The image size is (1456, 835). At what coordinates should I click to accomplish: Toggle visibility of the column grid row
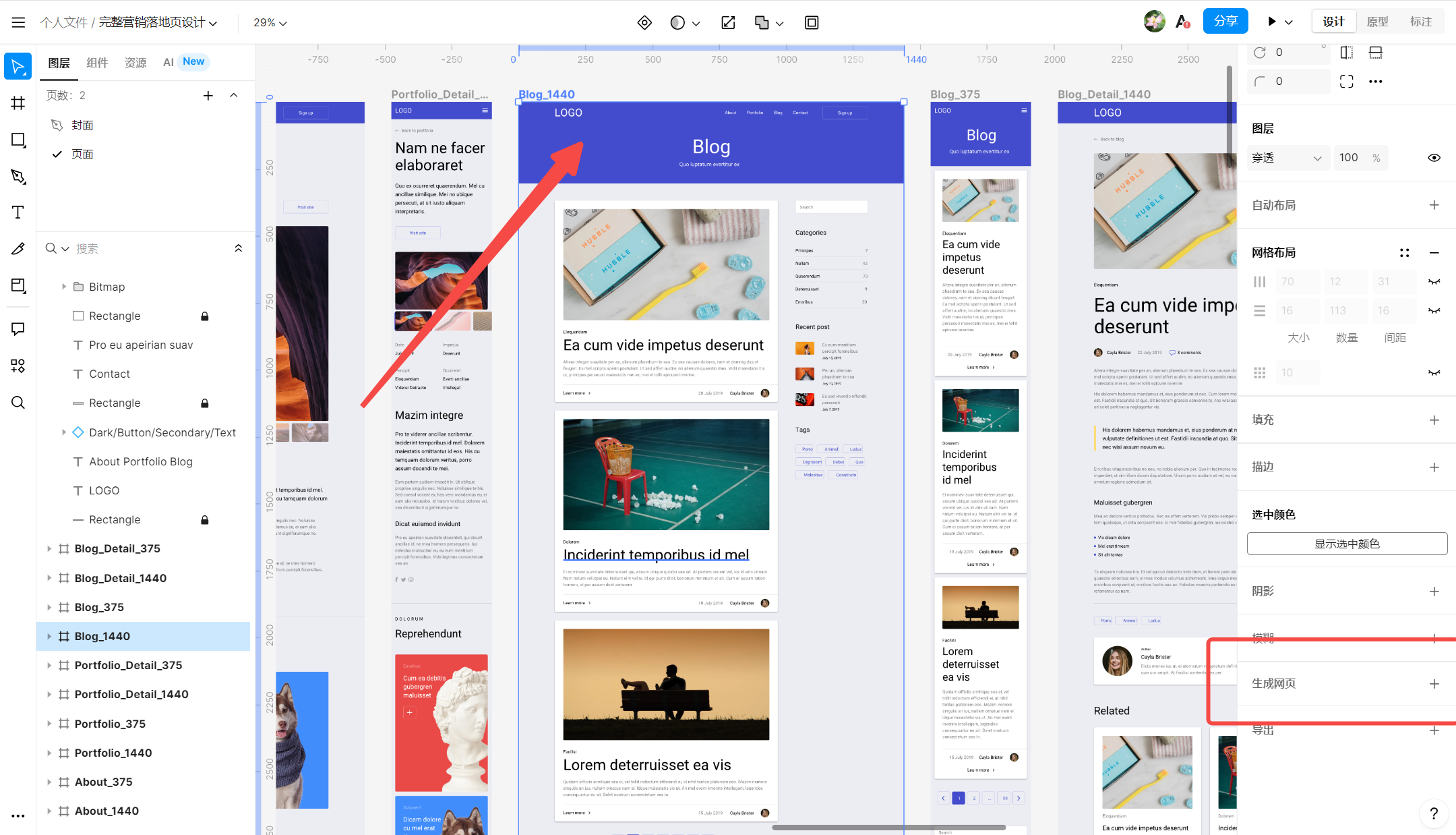[1434, 281]
